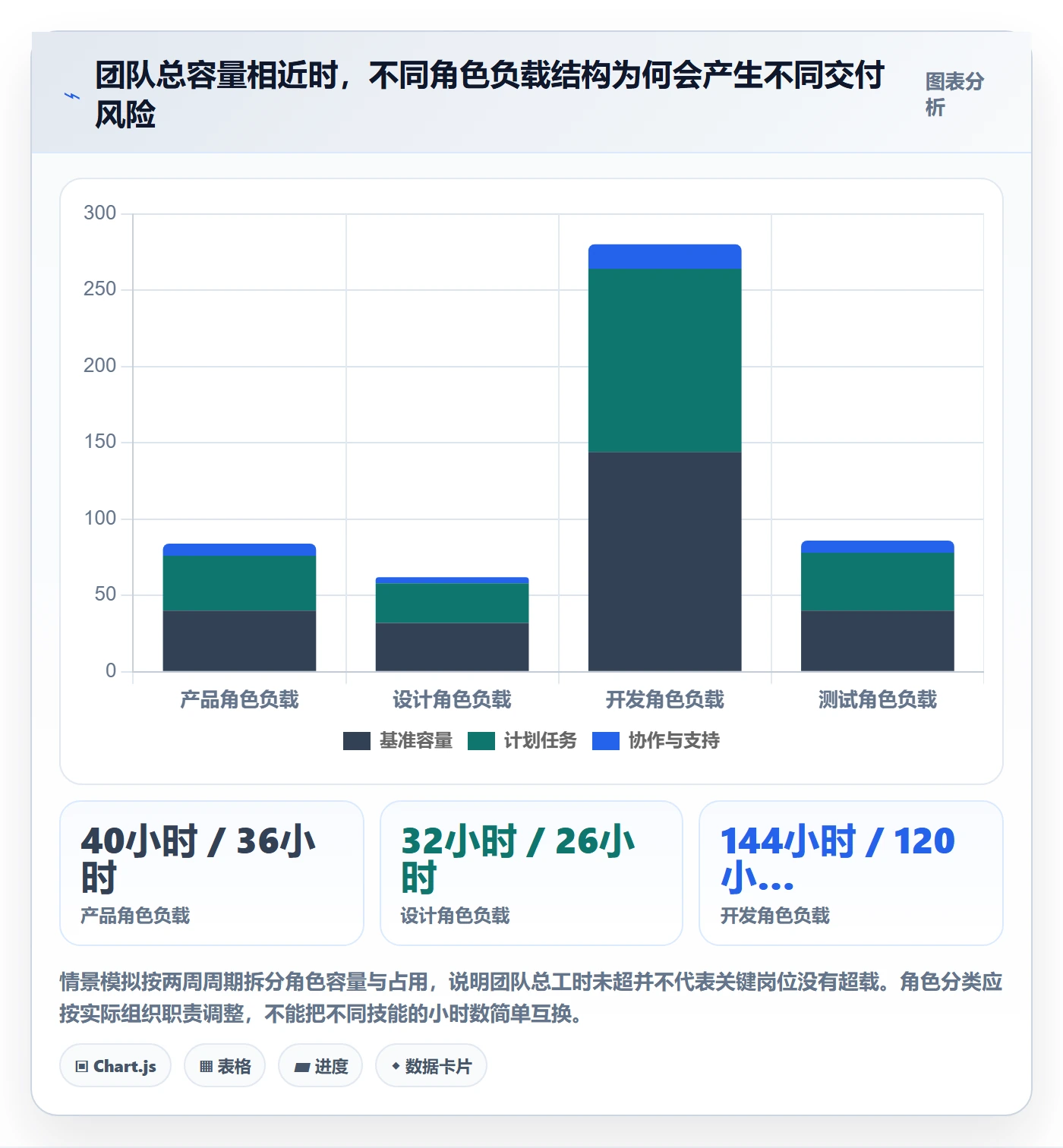The width and height of the screenshot is (1063, 1148).
Task: Click the 设计角色负载 caption in the second stat card
Action: click(455, 916)
